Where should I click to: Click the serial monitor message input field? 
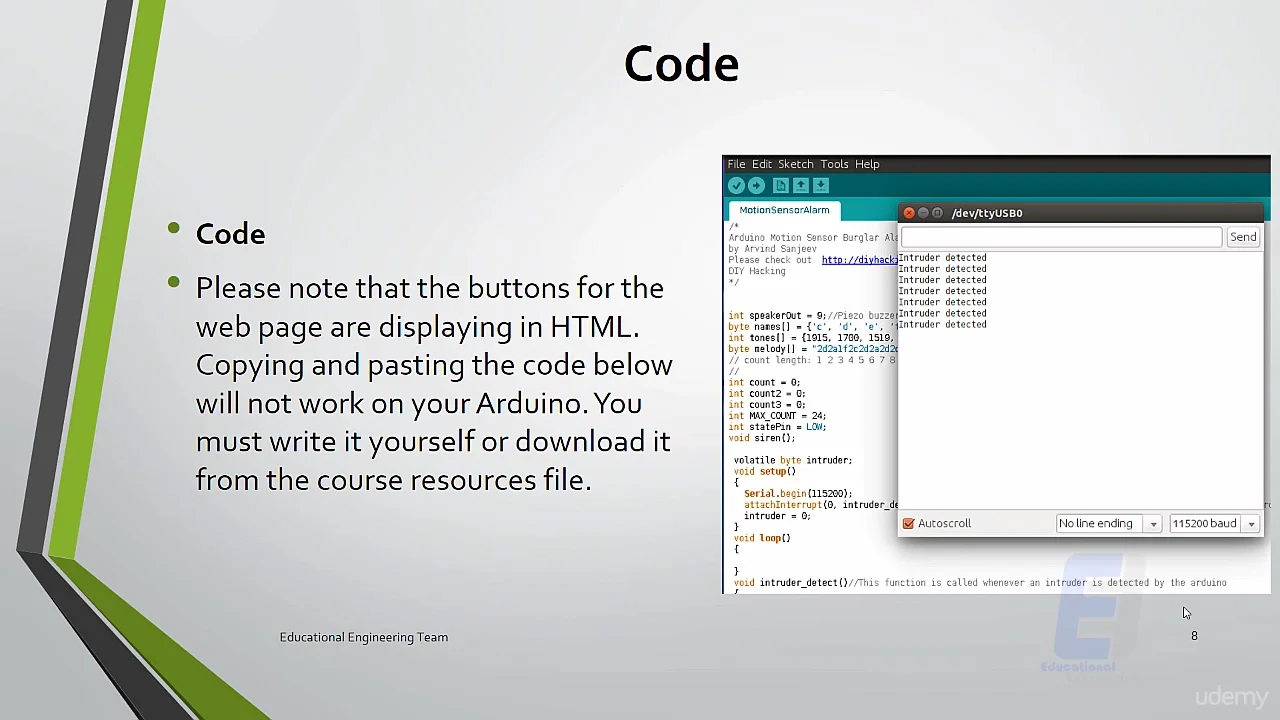[1061, 237]
